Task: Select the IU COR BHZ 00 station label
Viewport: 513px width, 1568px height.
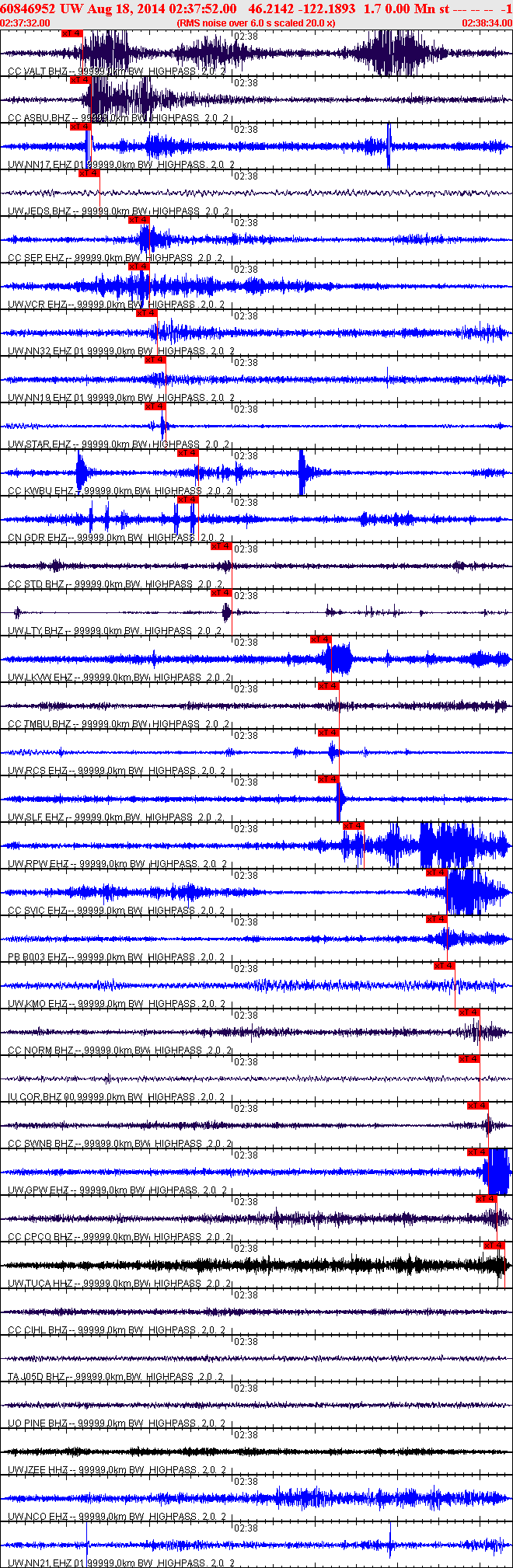Action: [118, 1097]
